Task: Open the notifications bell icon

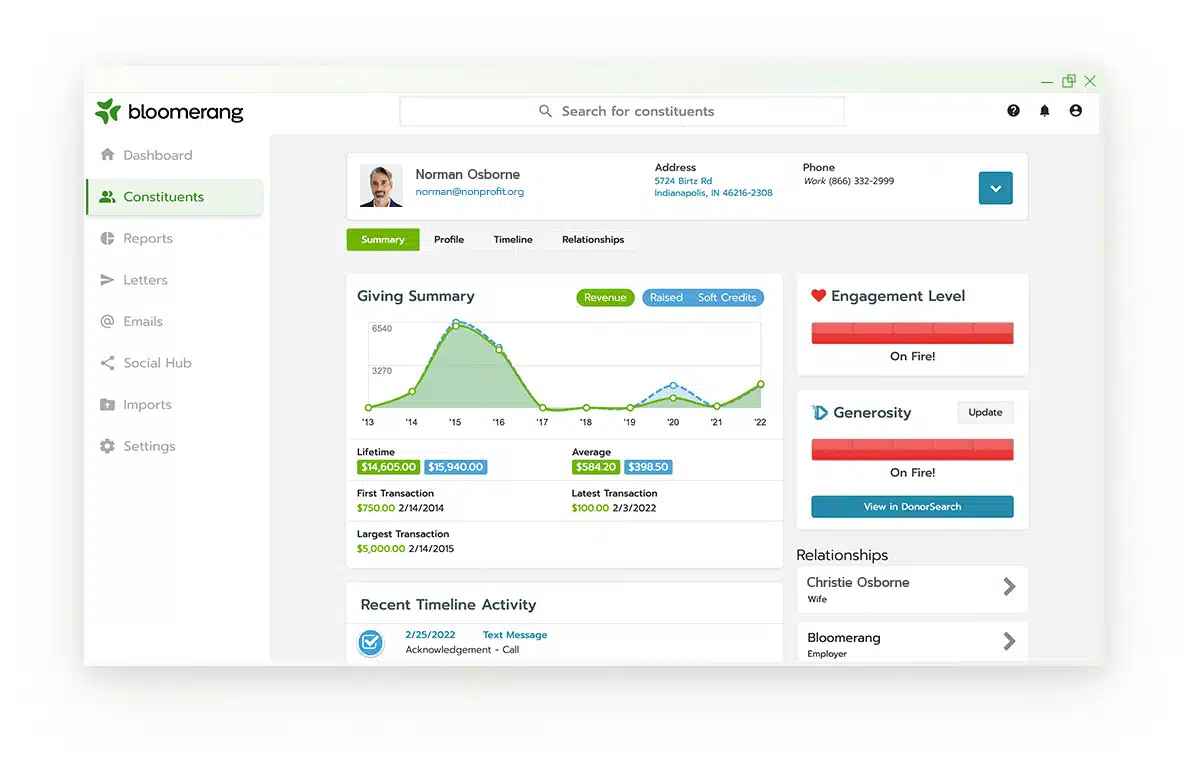Action: (x=1044, y=111)
